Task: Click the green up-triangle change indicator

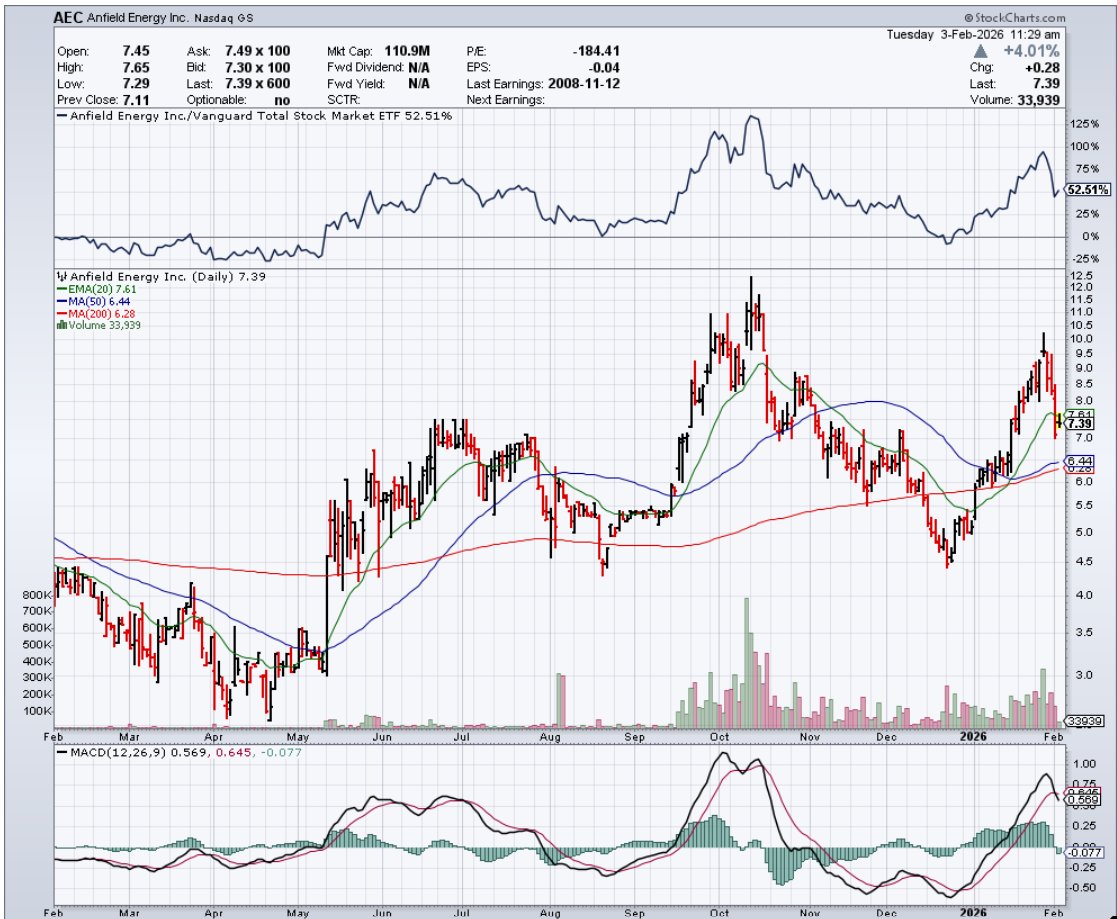Action: pyautogui.click(x=981, y=51)
